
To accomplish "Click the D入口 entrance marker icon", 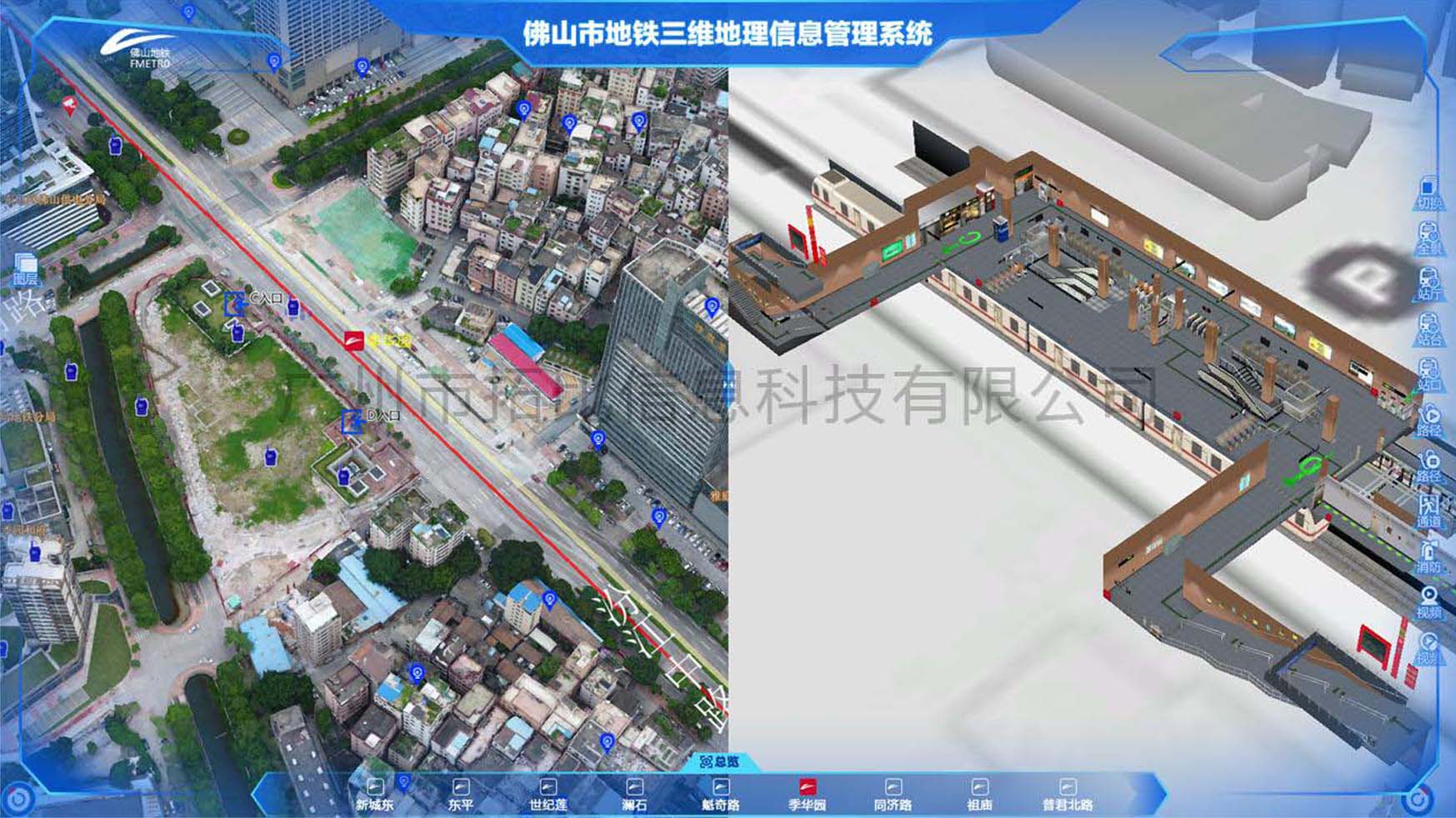I will [353, 421].
